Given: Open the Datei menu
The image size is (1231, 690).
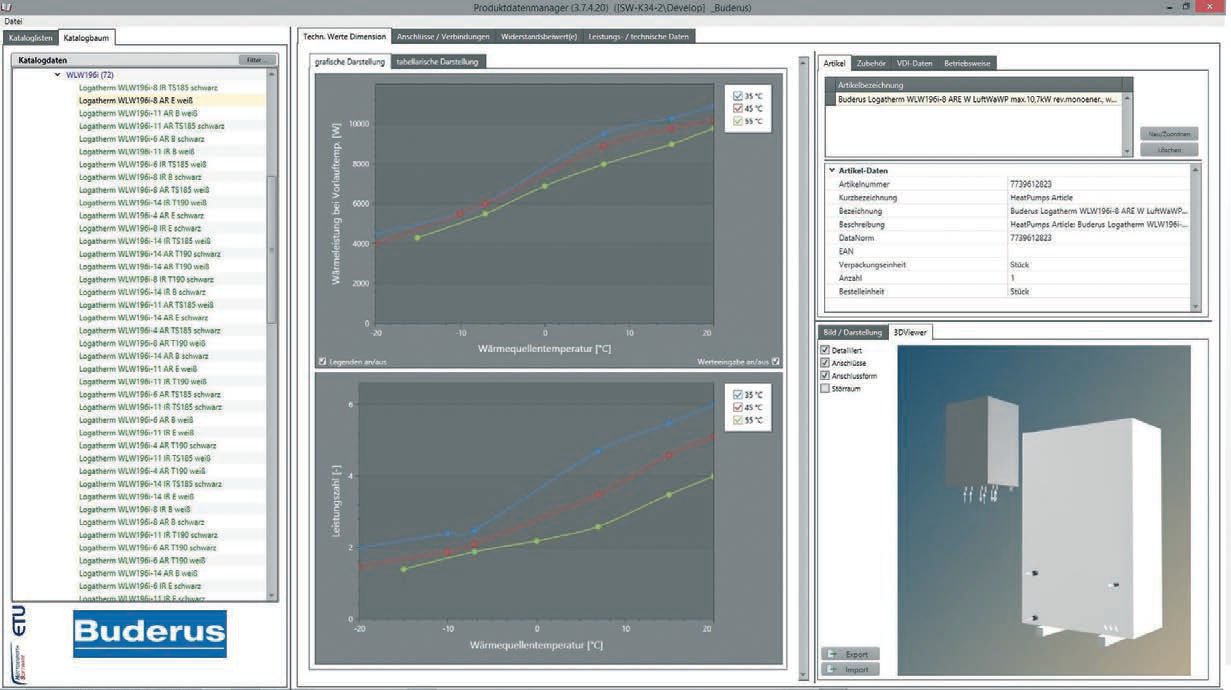Looking at the screenshot, I should tap(14, 21).
